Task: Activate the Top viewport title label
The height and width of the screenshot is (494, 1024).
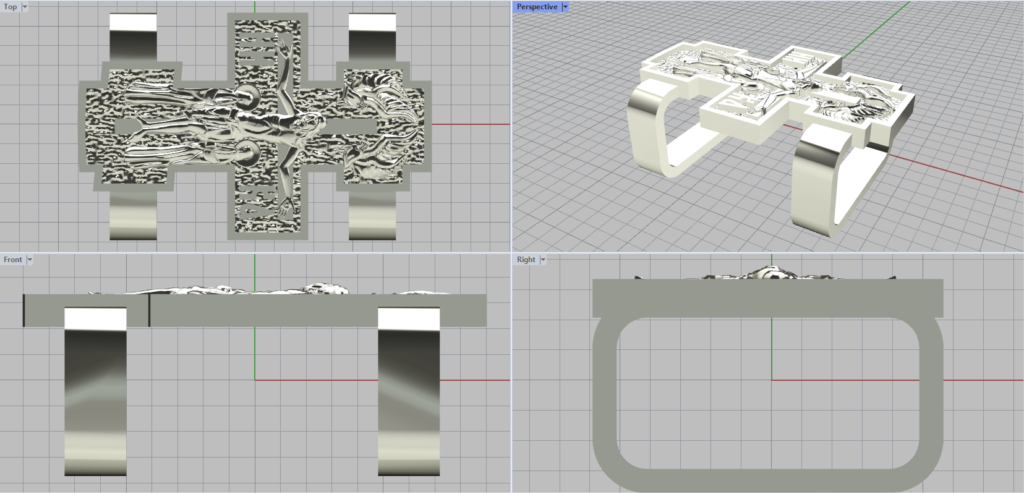Action: pos(10,7)
